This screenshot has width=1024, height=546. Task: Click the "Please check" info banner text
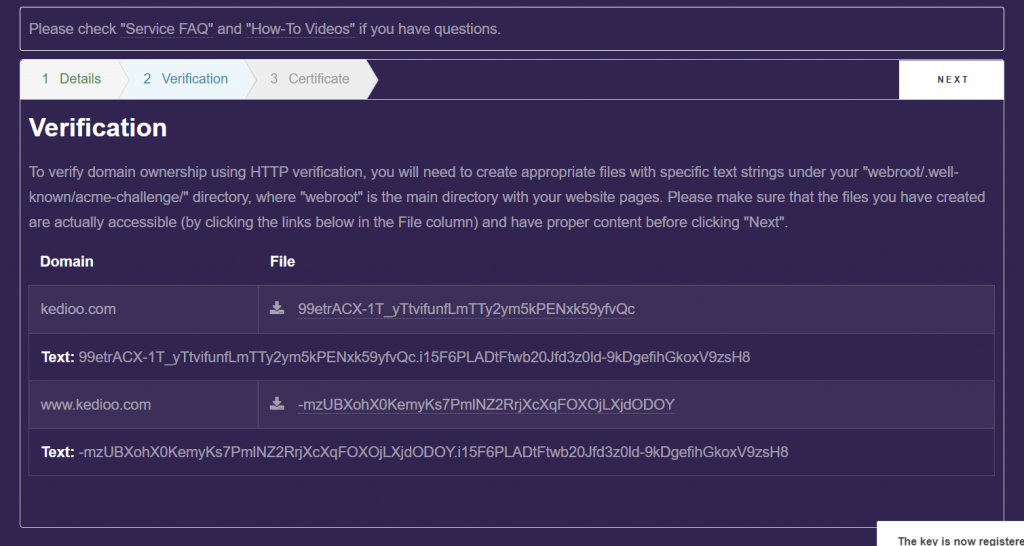(264, 29)
